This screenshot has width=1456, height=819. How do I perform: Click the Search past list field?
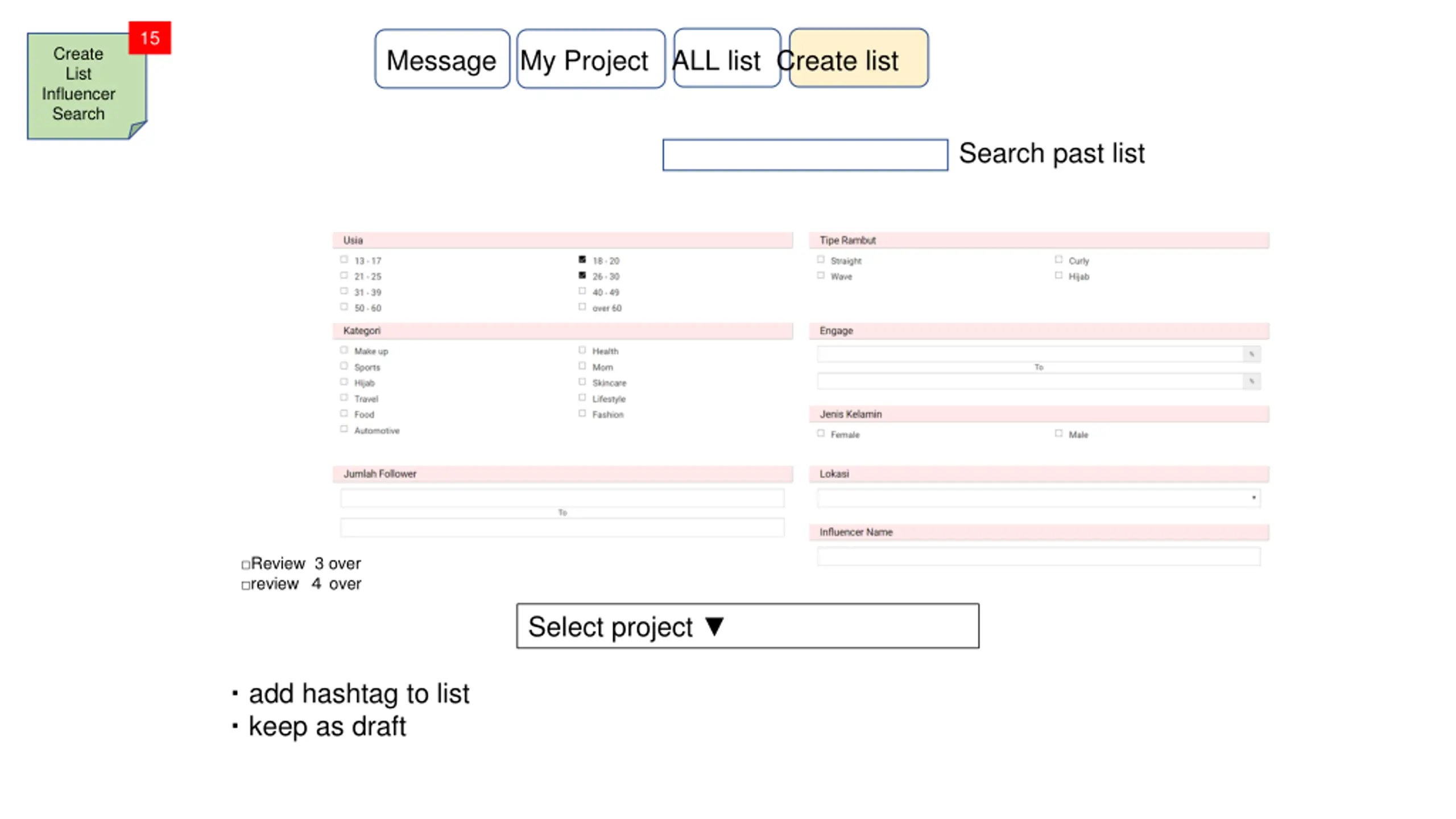tap(805, 155)
